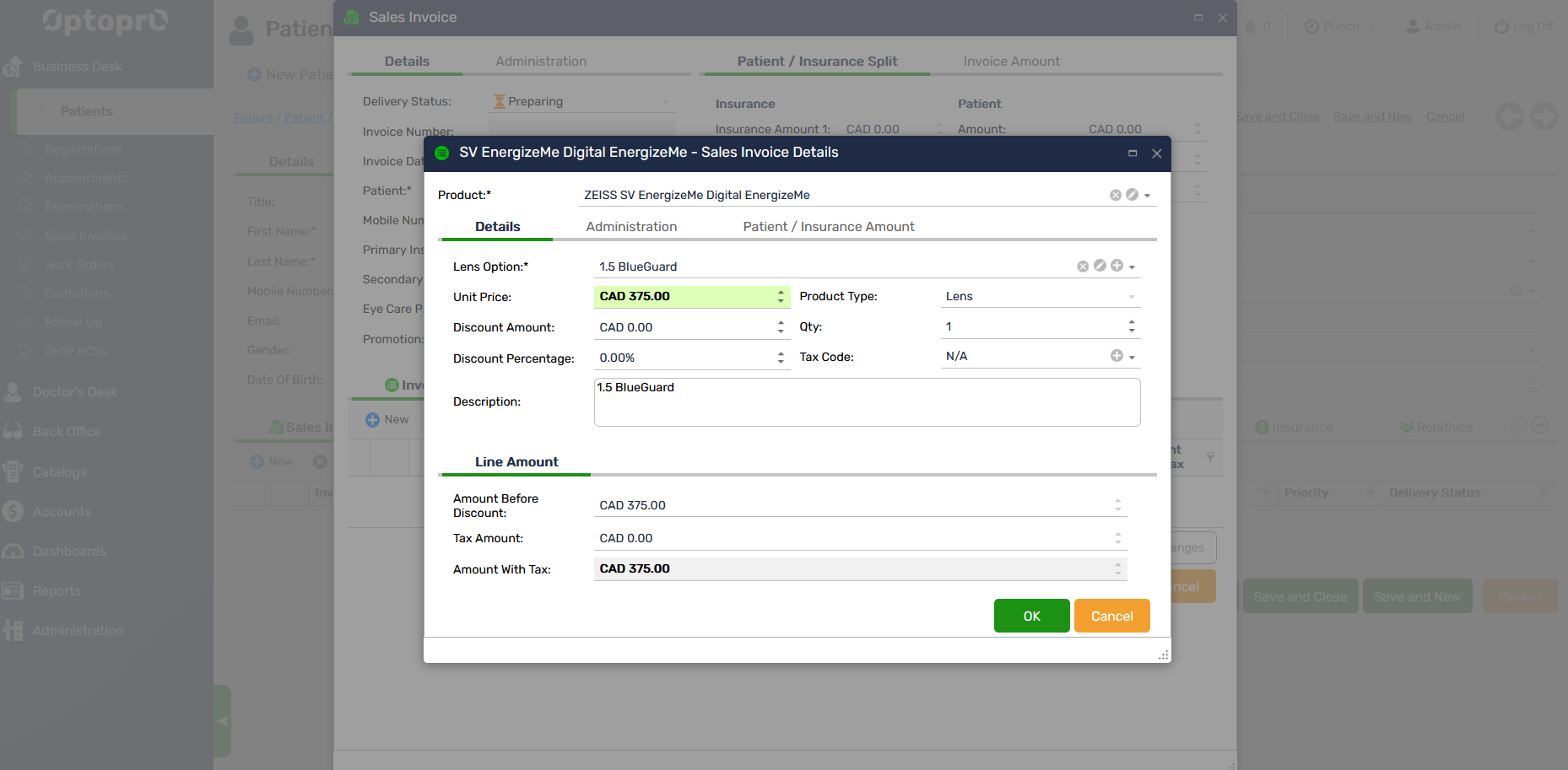Open the Patient / Insurance Amount tab

[x=828, y=227]
